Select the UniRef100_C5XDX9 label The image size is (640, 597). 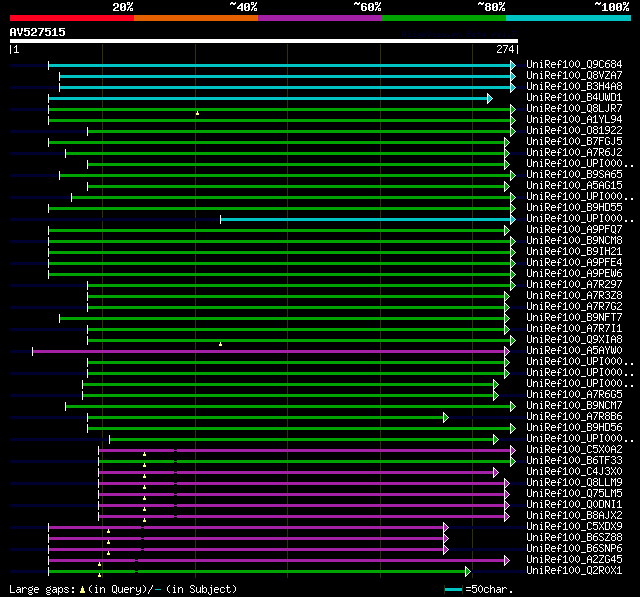[574, 527]
